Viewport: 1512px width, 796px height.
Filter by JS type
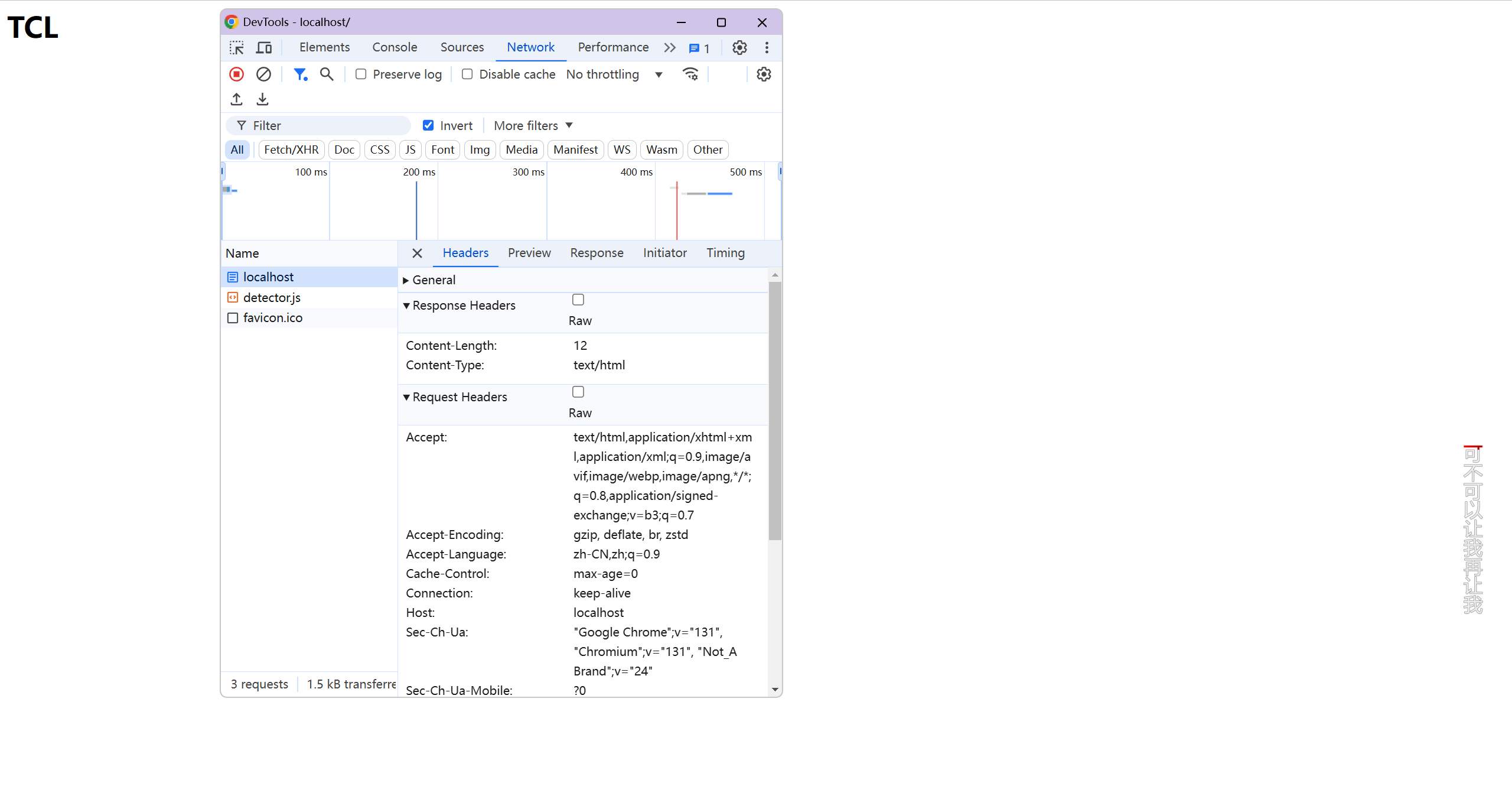coord(410,150)
